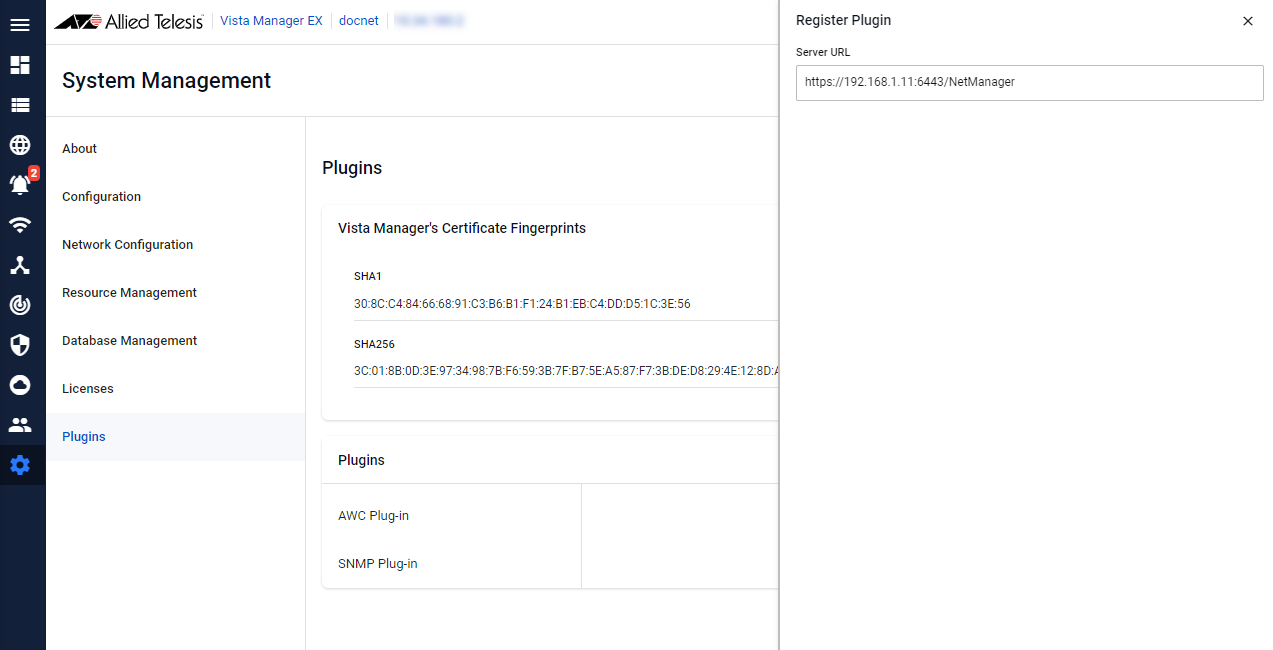Open the asset list icon in sidebar
Image resolution: width=1273 pixels, height=650 pixels.
(20, 105)
